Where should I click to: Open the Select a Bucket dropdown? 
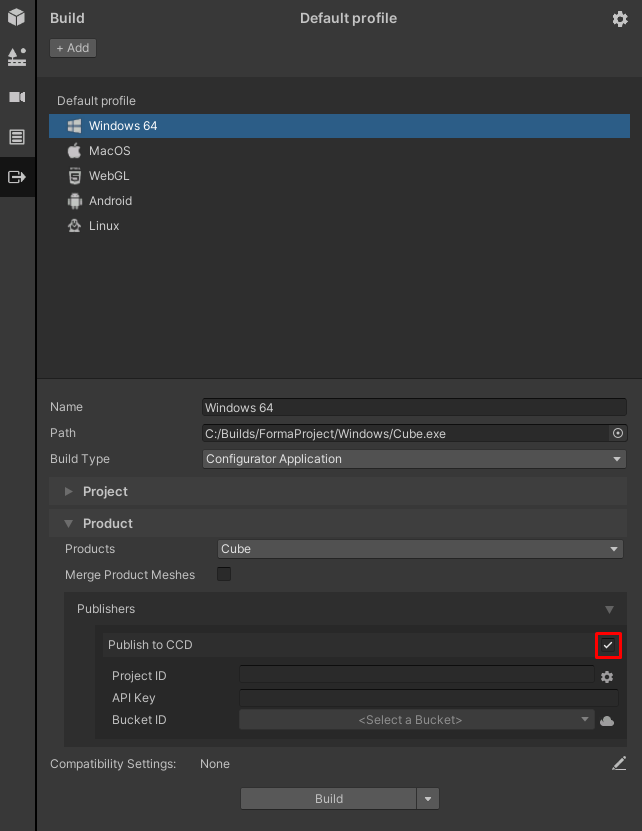pos(416,720)
